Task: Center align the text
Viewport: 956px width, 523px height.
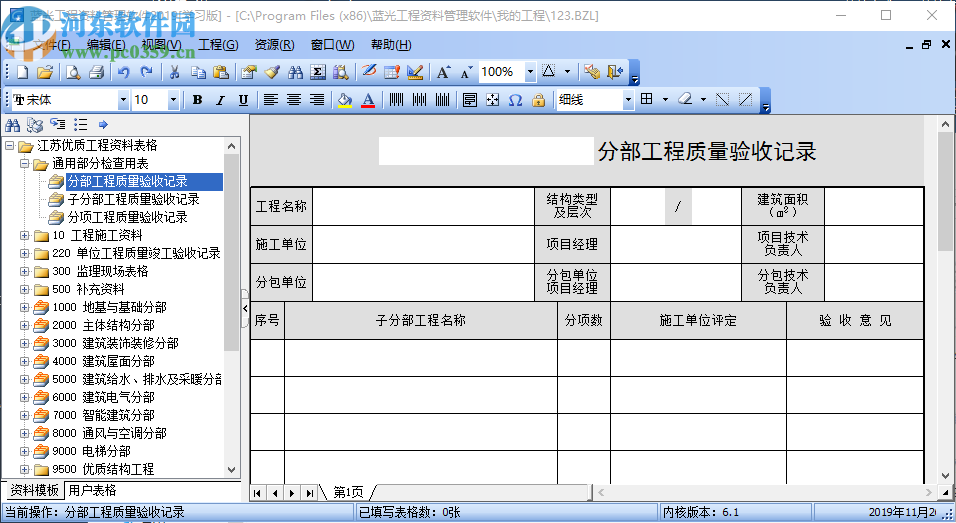Action: click(x=294, y=100)
